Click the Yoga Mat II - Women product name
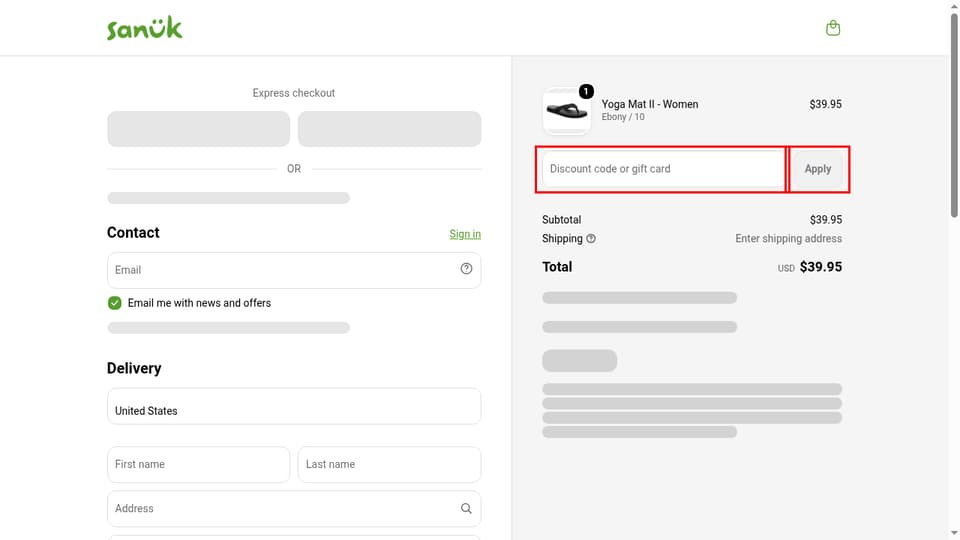This screenshot has width=960, height=540. coord(650,104)
